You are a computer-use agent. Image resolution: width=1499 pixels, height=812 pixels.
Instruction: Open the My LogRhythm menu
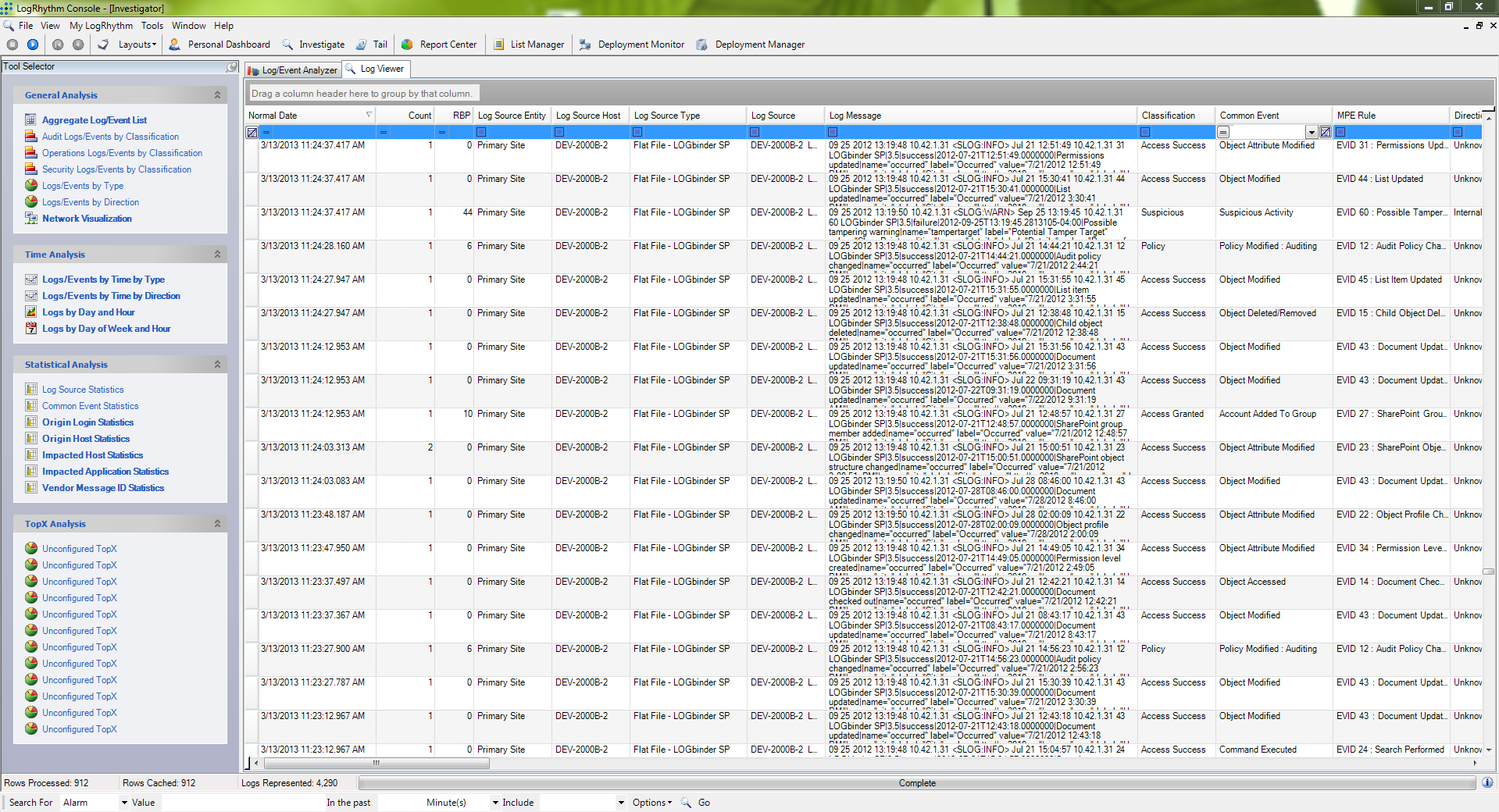pyautogui.click(x=101, y=26)
